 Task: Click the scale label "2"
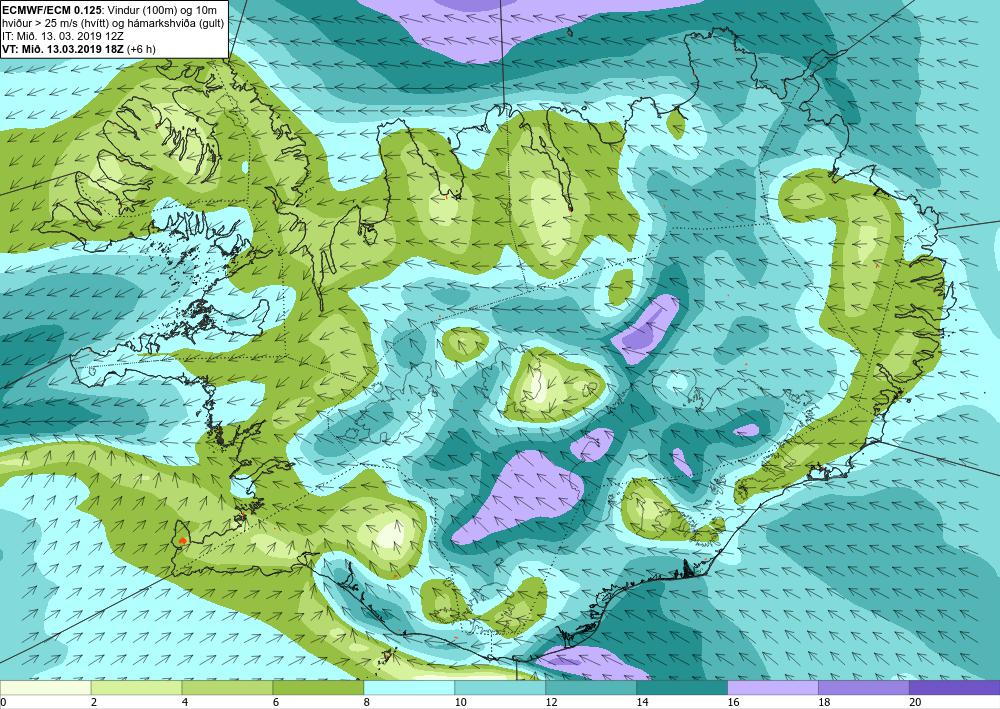pos(94,703)
